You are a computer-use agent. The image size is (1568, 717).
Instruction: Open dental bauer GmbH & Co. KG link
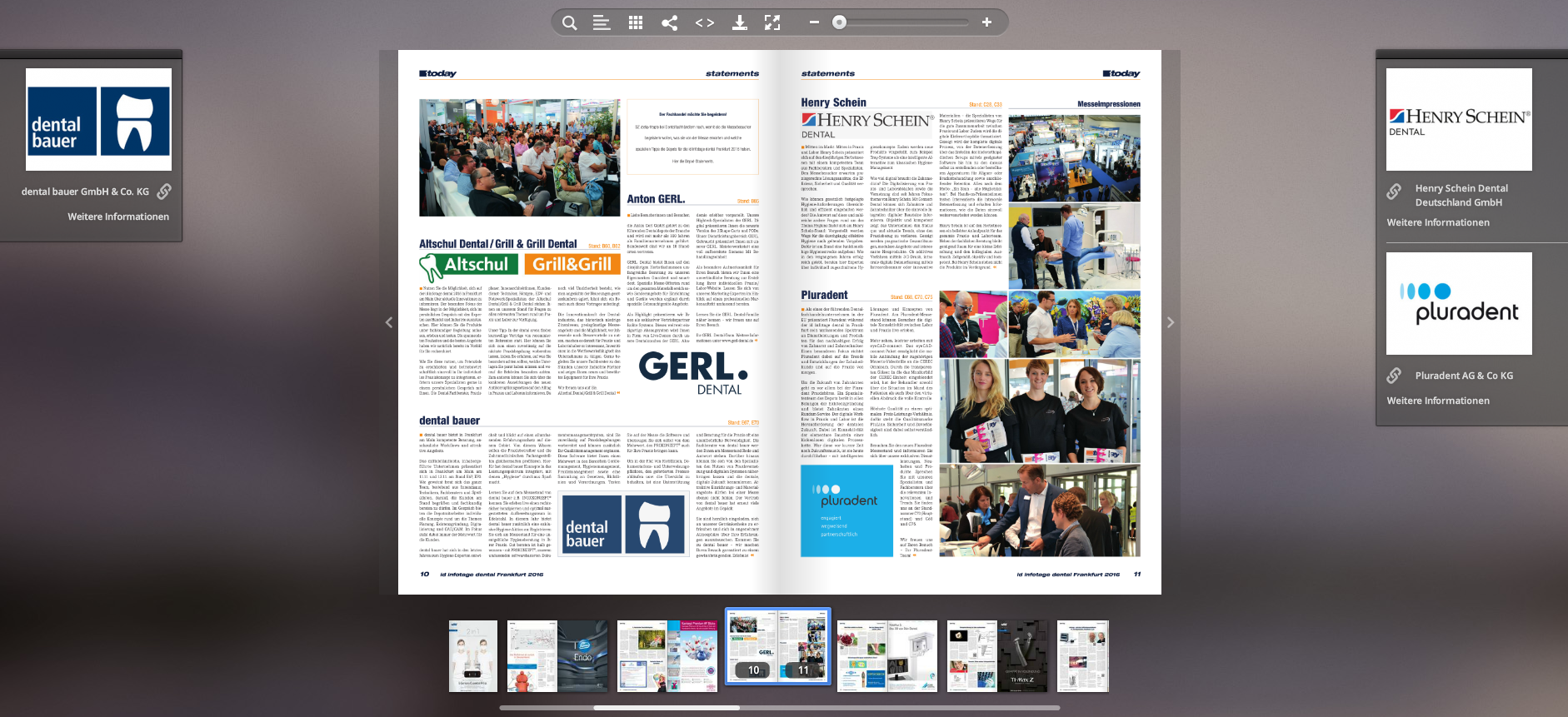85,192
